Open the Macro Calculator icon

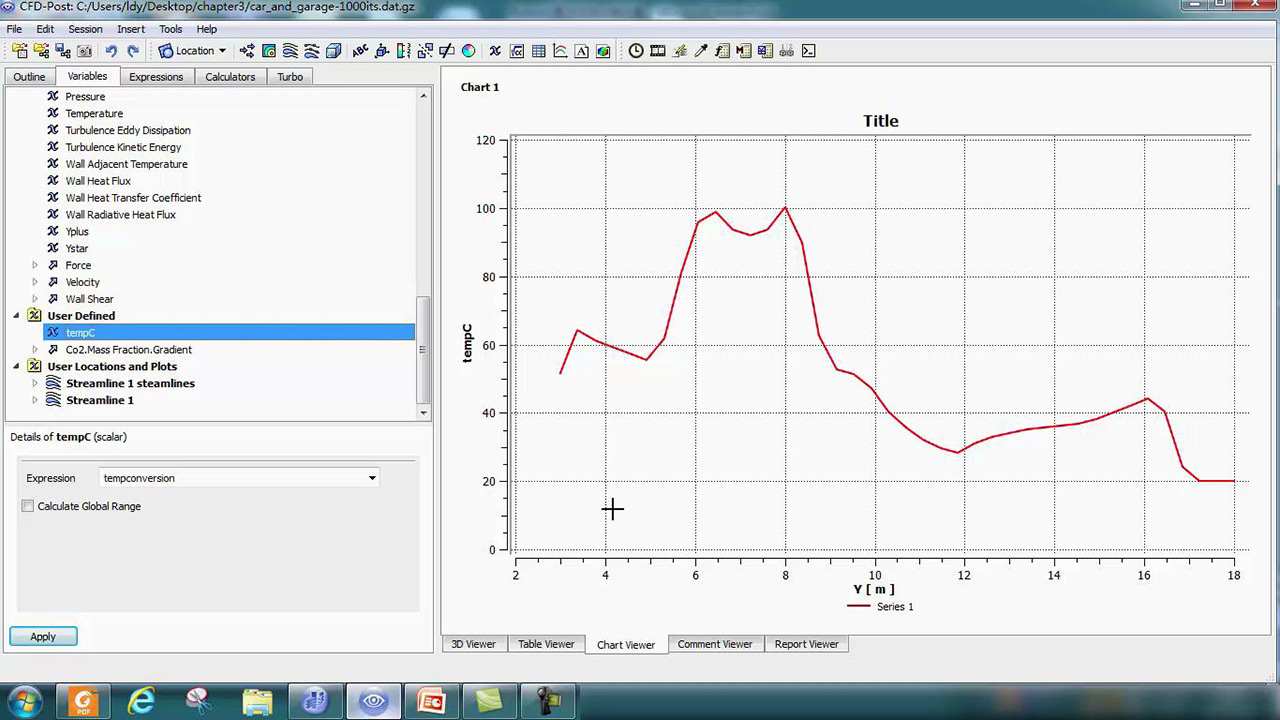pyautogui.click(x=743, y=51)
